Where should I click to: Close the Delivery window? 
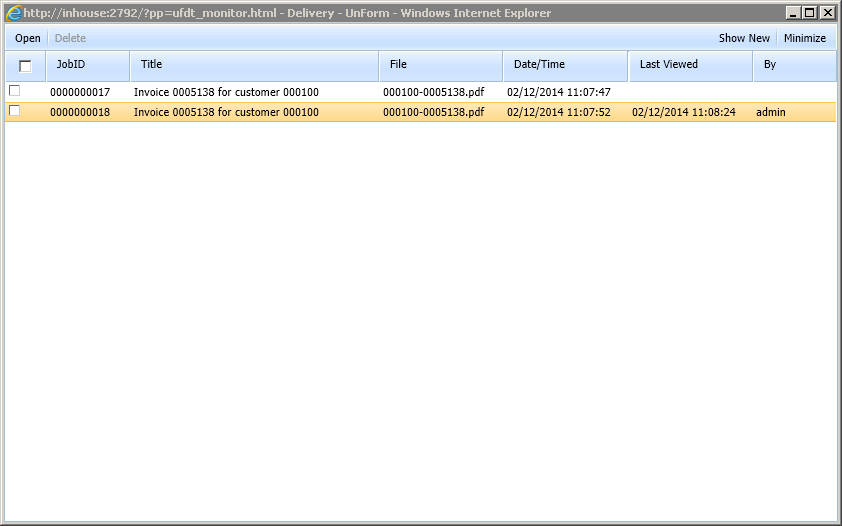[x=826, y=13]
